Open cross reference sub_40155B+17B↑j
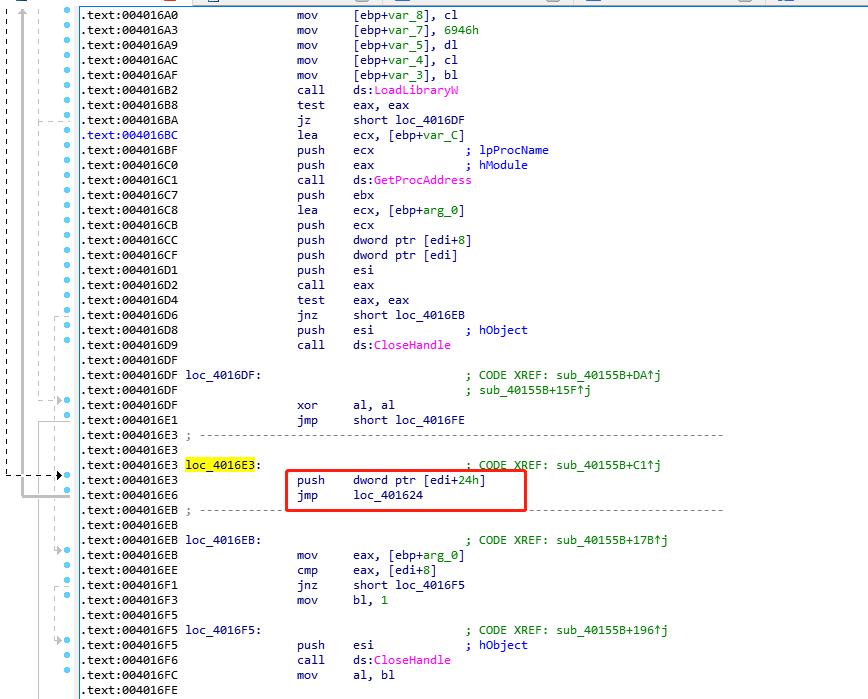868x699 pixels. 610,540
